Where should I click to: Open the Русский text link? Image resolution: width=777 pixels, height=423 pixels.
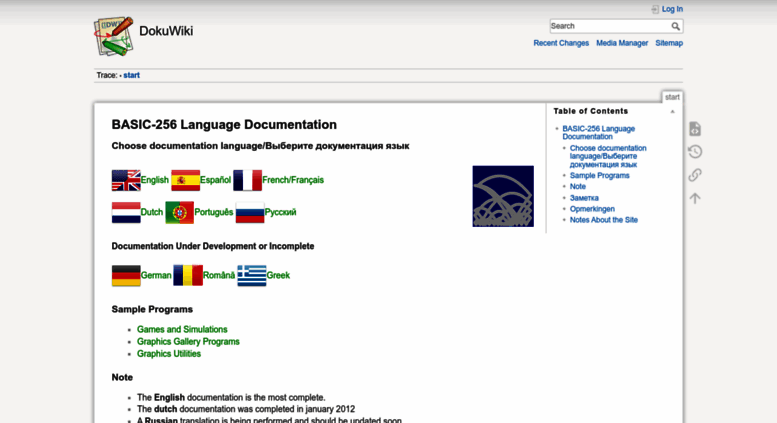coord(280,212)
